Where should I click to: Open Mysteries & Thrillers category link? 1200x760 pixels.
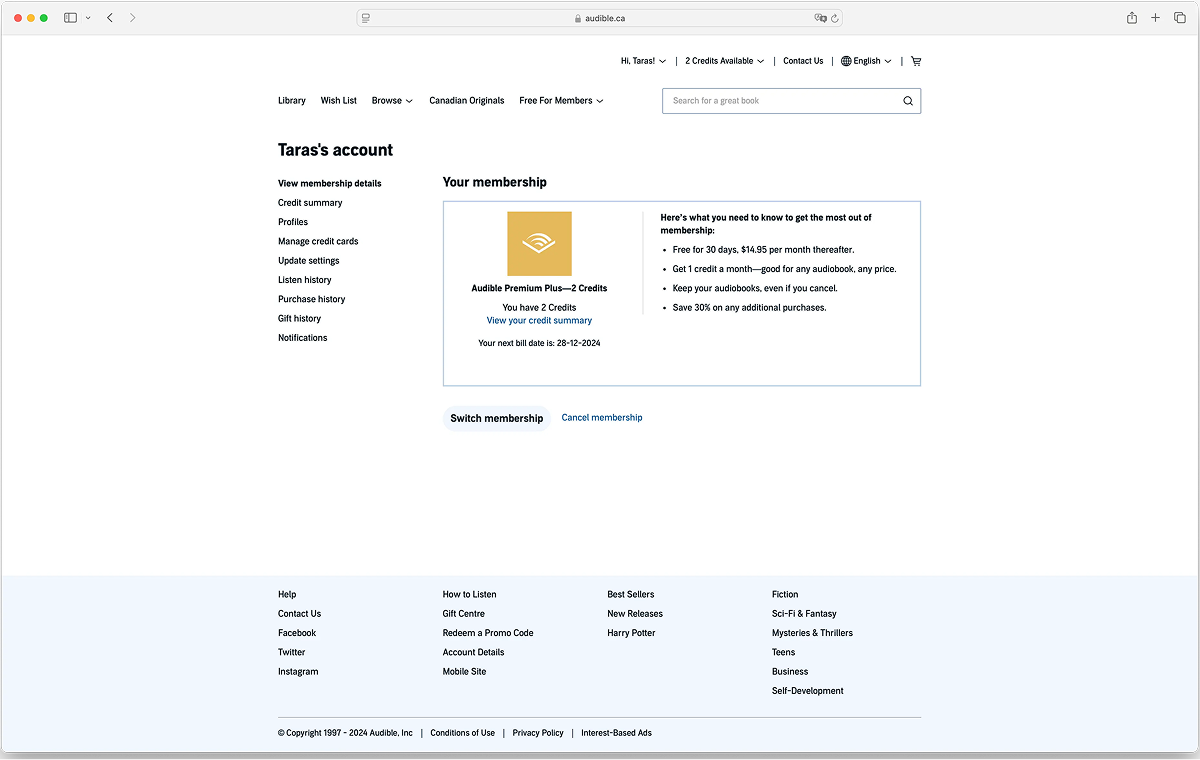tap(812, 633)
